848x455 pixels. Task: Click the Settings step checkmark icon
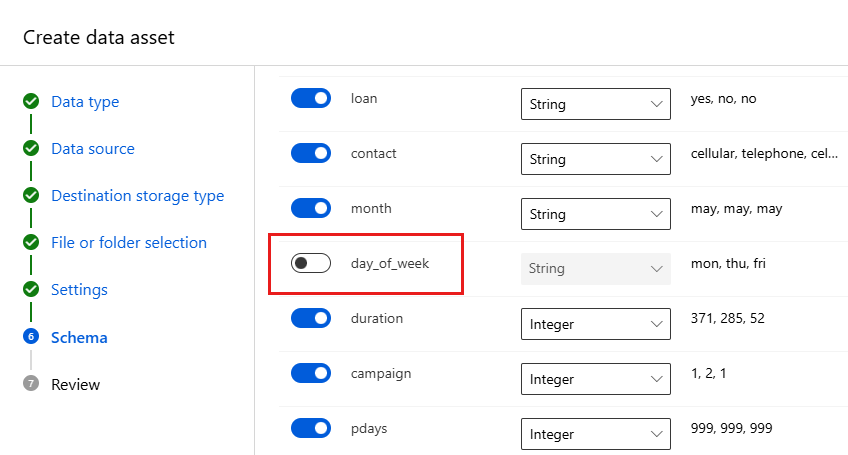[31, 290]
